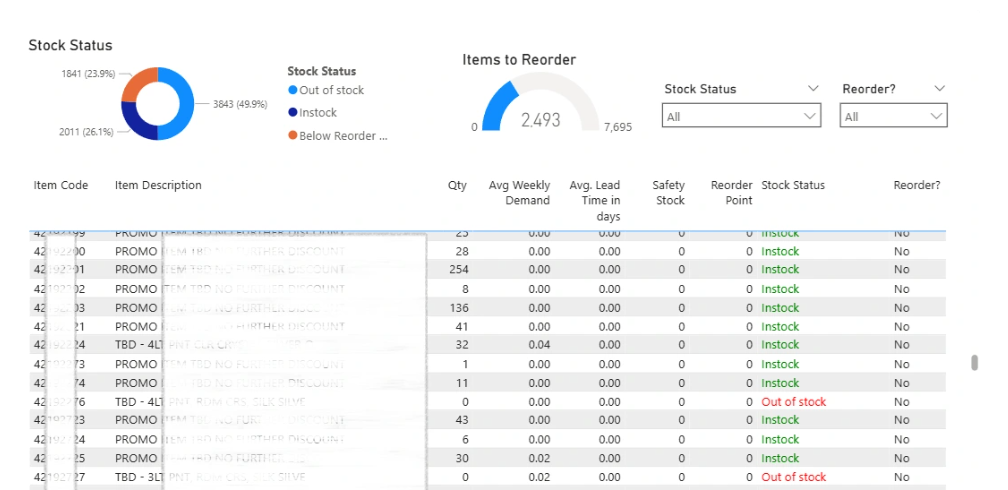
Task: Sort by Qty column header
Action: (457, 185)
